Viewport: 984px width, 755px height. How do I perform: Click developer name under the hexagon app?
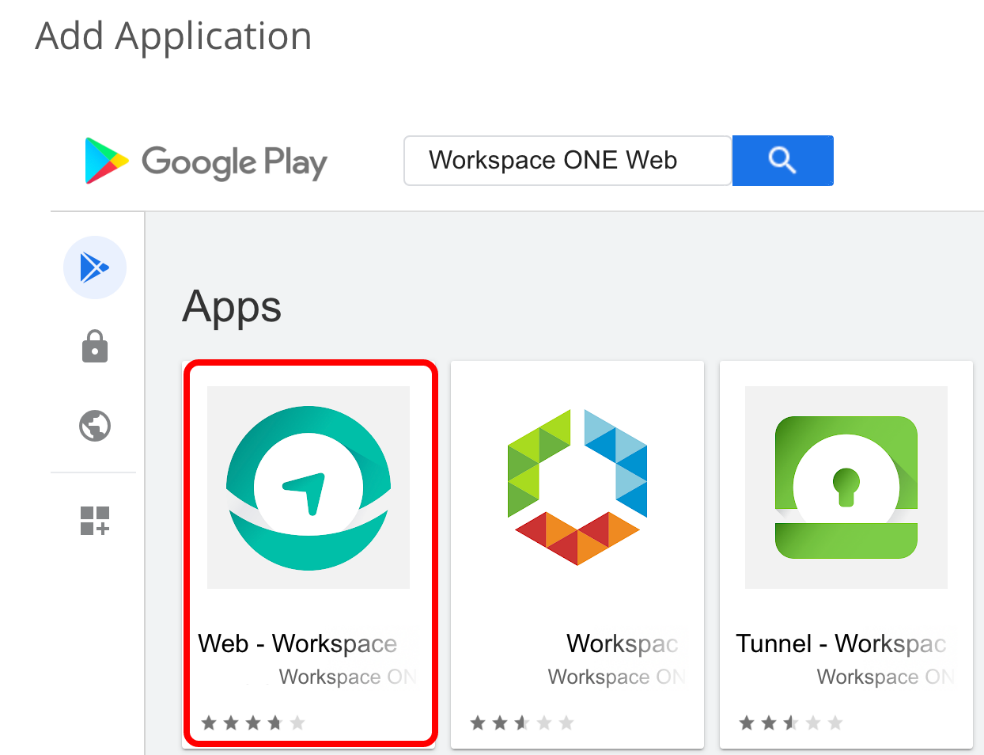click(615, 677)
